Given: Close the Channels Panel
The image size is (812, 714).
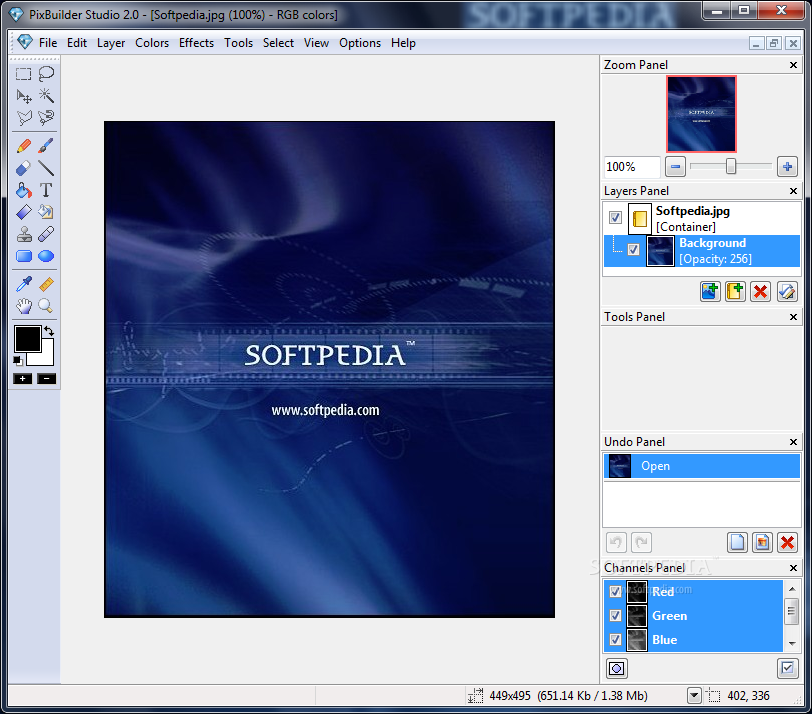Looking at the screenshot, I should 793,568.
